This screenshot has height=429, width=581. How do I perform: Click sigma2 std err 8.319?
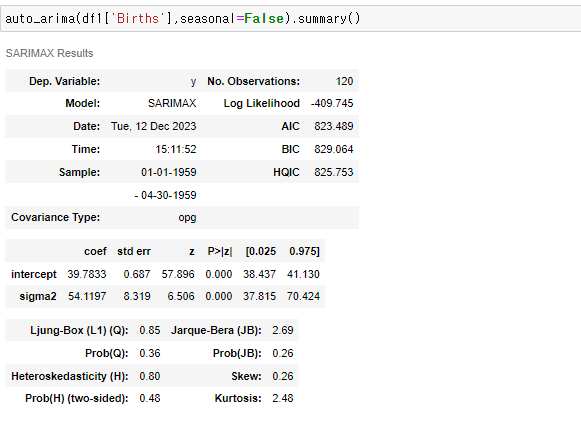point(137,296)
